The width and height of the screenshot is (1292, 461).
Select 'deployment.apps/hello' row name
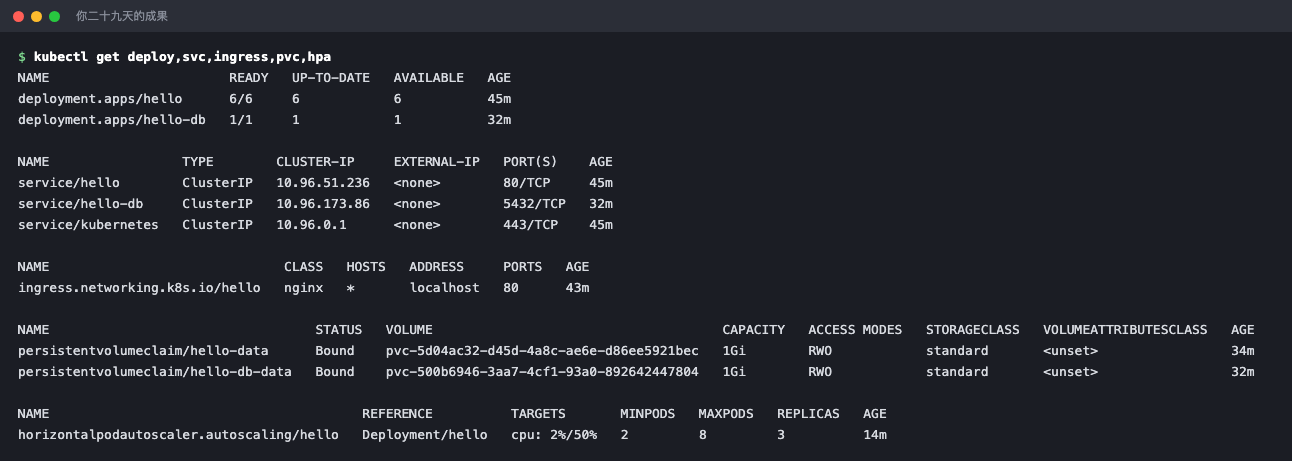100,99
